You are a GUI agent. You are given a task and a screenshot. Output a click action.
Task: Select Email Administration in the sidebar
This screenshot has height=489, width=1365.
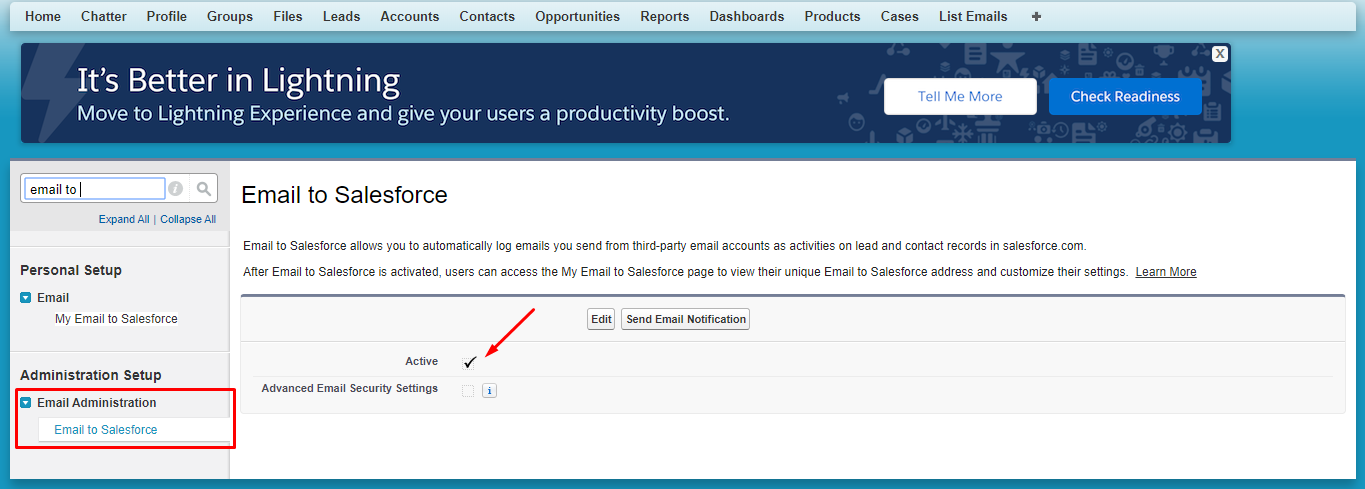tap(97, 403)
